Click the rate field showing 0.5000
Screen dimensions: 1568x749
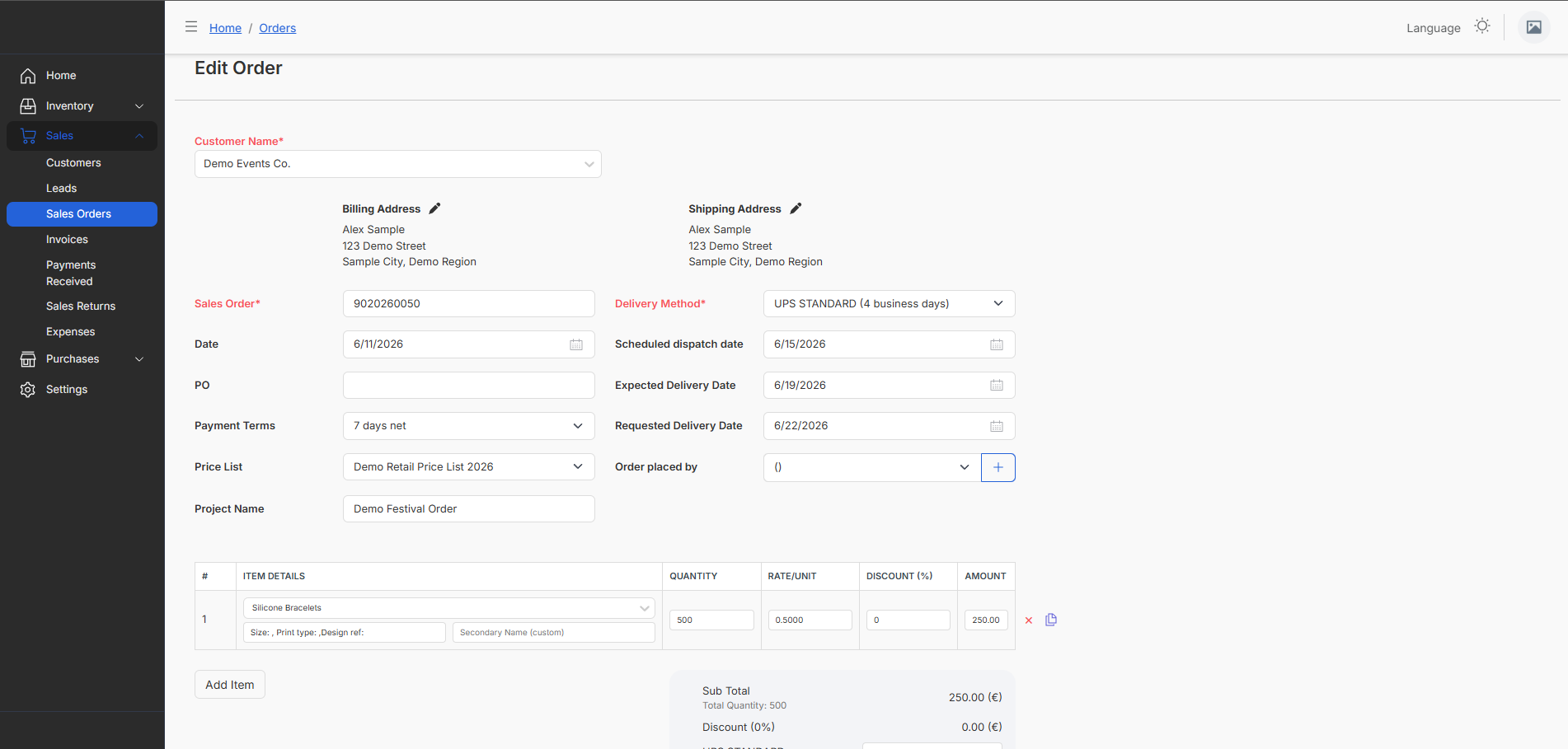pyautogui.click(x=810, y=620)
